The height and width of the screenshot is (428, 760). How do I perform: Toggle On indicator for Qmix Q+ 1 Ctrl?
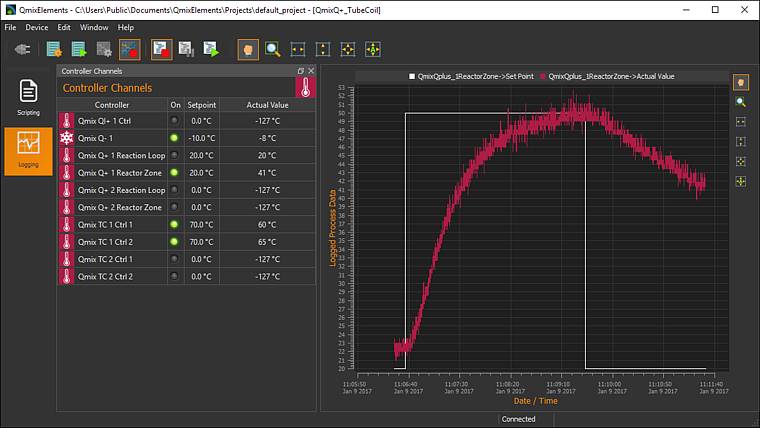click(x=174, y=121)
